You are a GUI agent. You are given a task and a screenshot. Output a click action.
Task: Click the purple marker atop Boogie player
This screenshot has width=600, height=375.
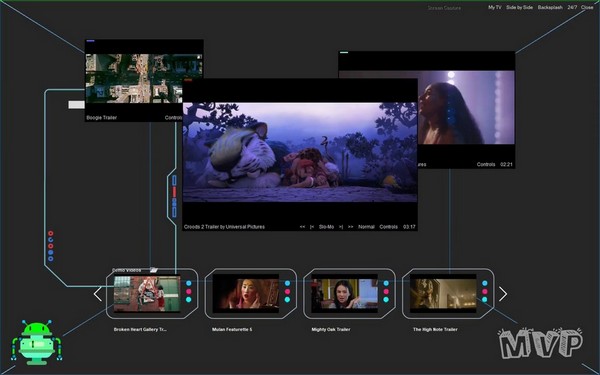(x=90, y=41)
